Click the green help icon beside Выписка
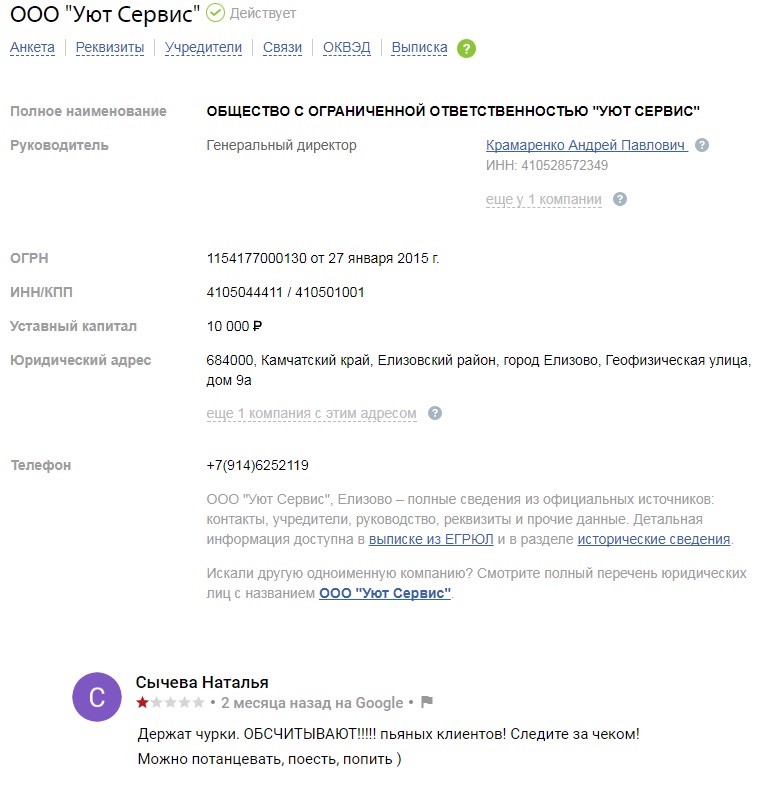The height and width of the screenshot is (786, 782). [466, 49]
